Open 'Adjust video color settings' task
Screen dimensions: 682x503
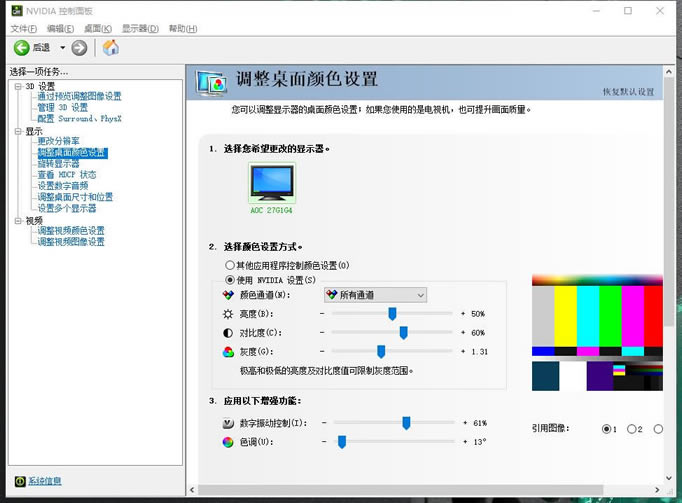71,231
